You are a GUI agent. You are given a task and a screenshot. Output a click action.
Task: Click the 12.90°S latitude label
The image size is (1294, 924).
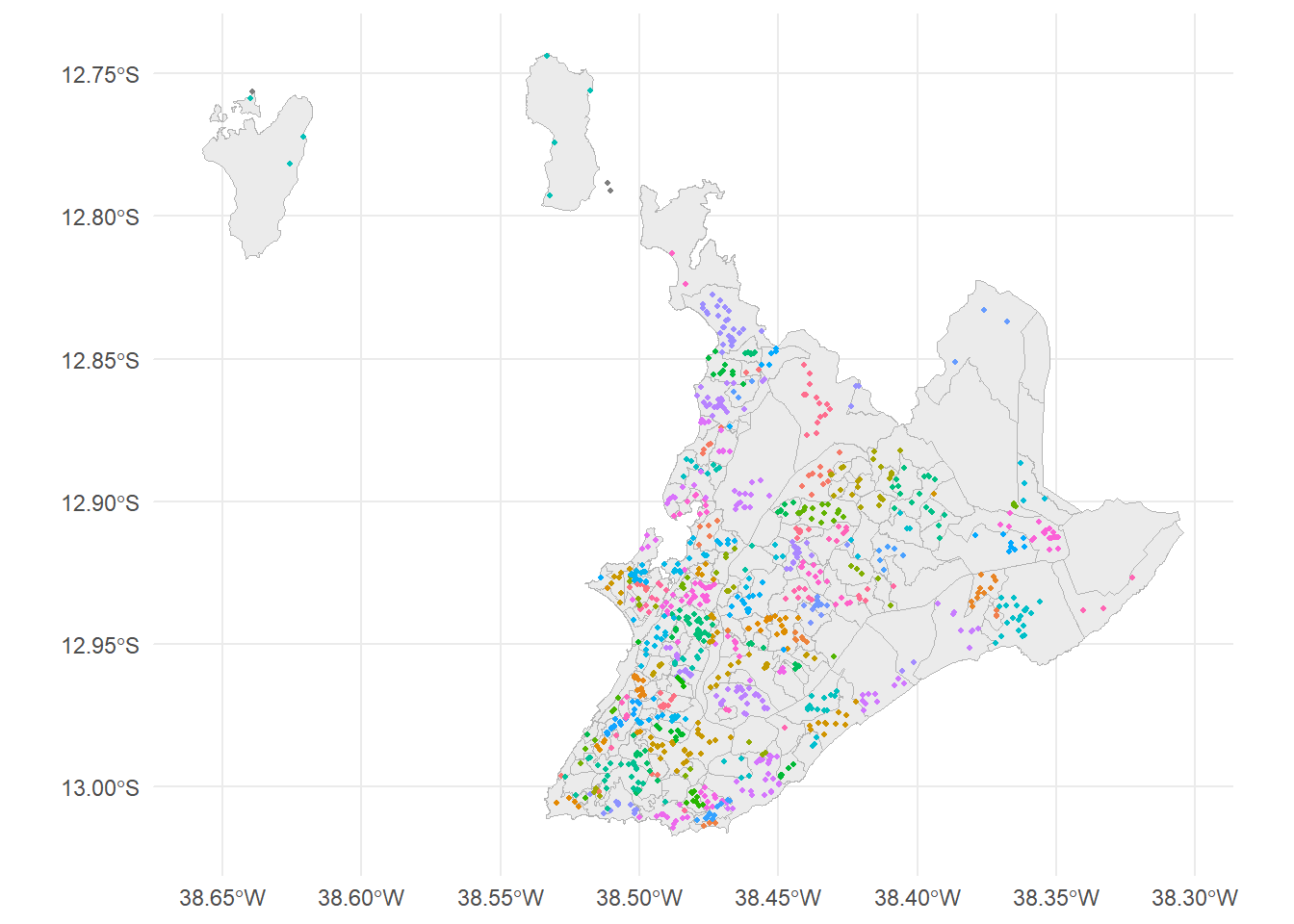click(x=100, y=503)
